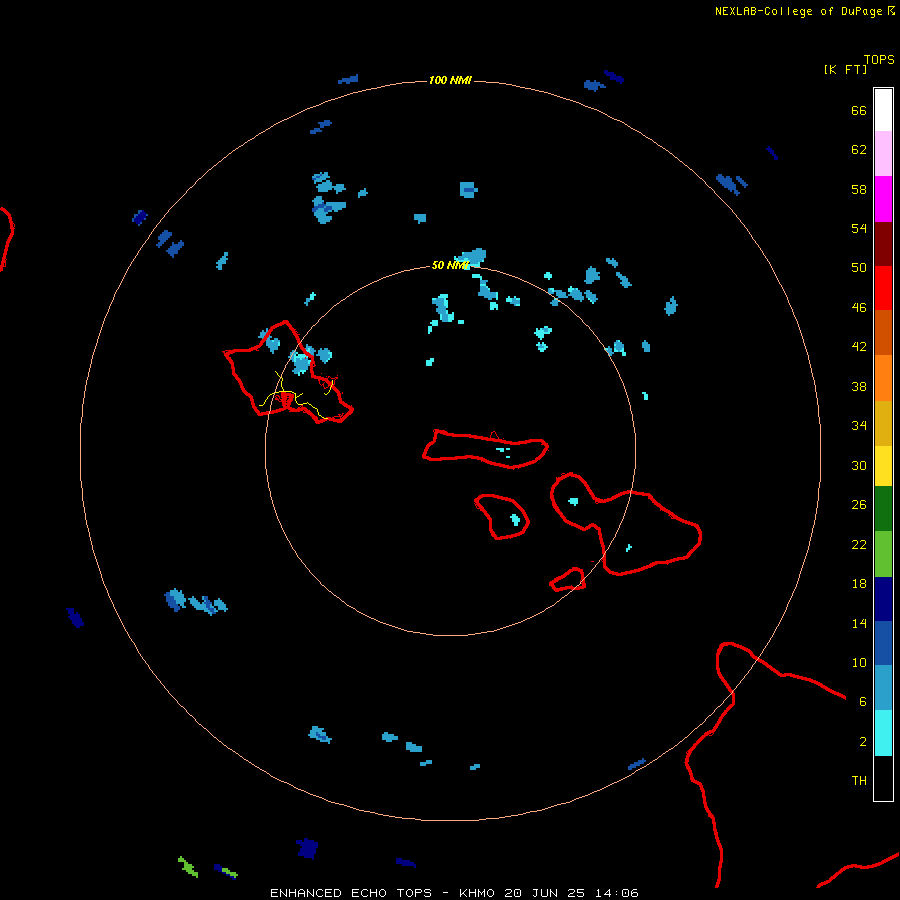This screenshot has height=900, width=900.
Task: Click the legend value "10"
Action: (x=859, y=662)
